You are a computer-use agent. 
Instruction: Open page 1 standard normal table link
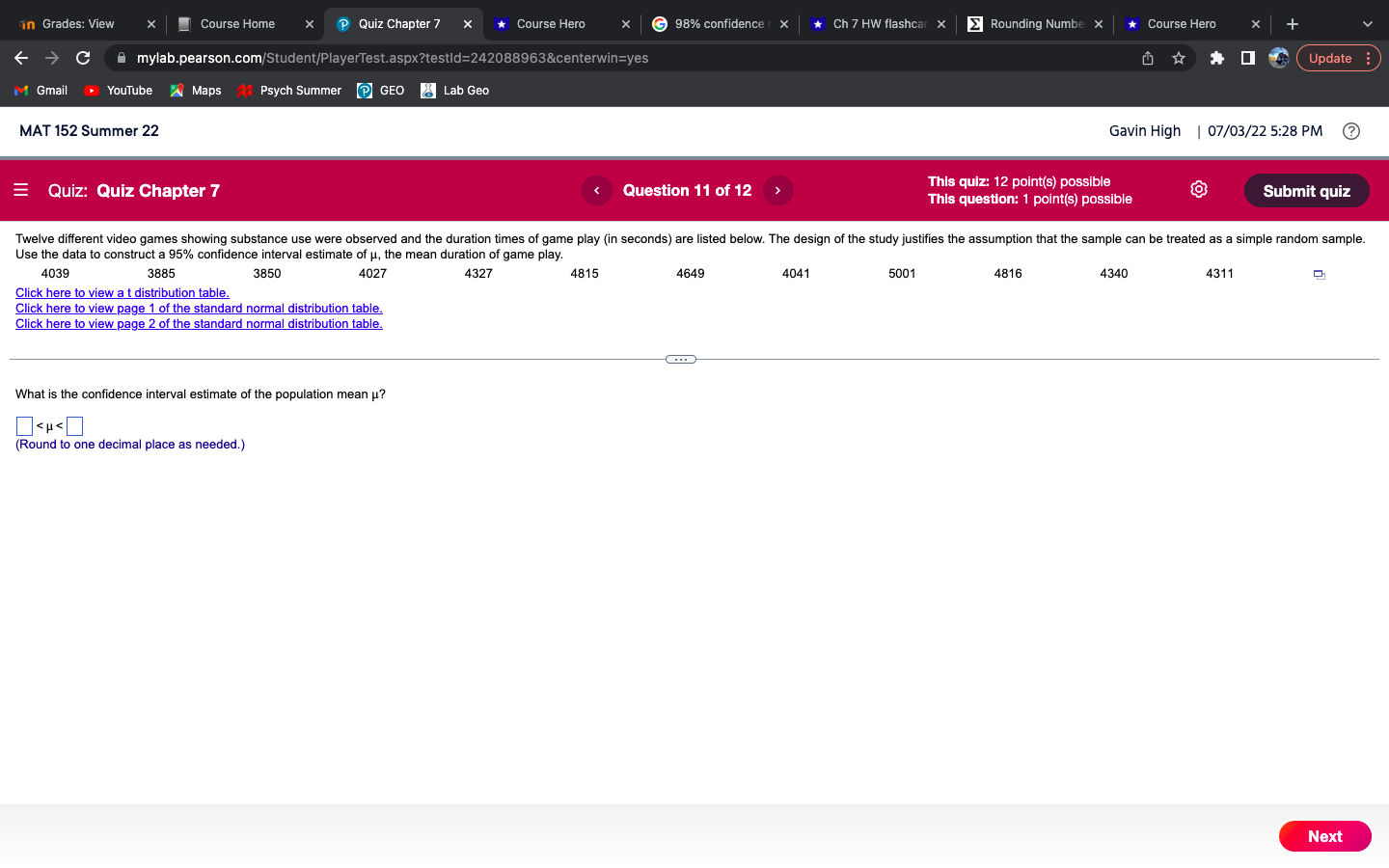(199, 309)
